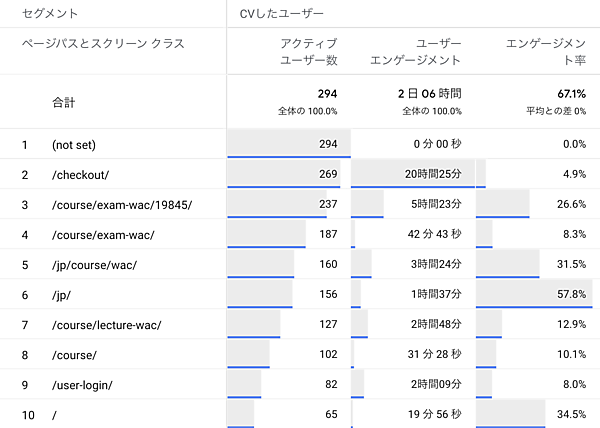Click the エンゲージメント率 column header
Viewport: 600px width, 428px height.
pyautogui.click(x=546, y=51)
